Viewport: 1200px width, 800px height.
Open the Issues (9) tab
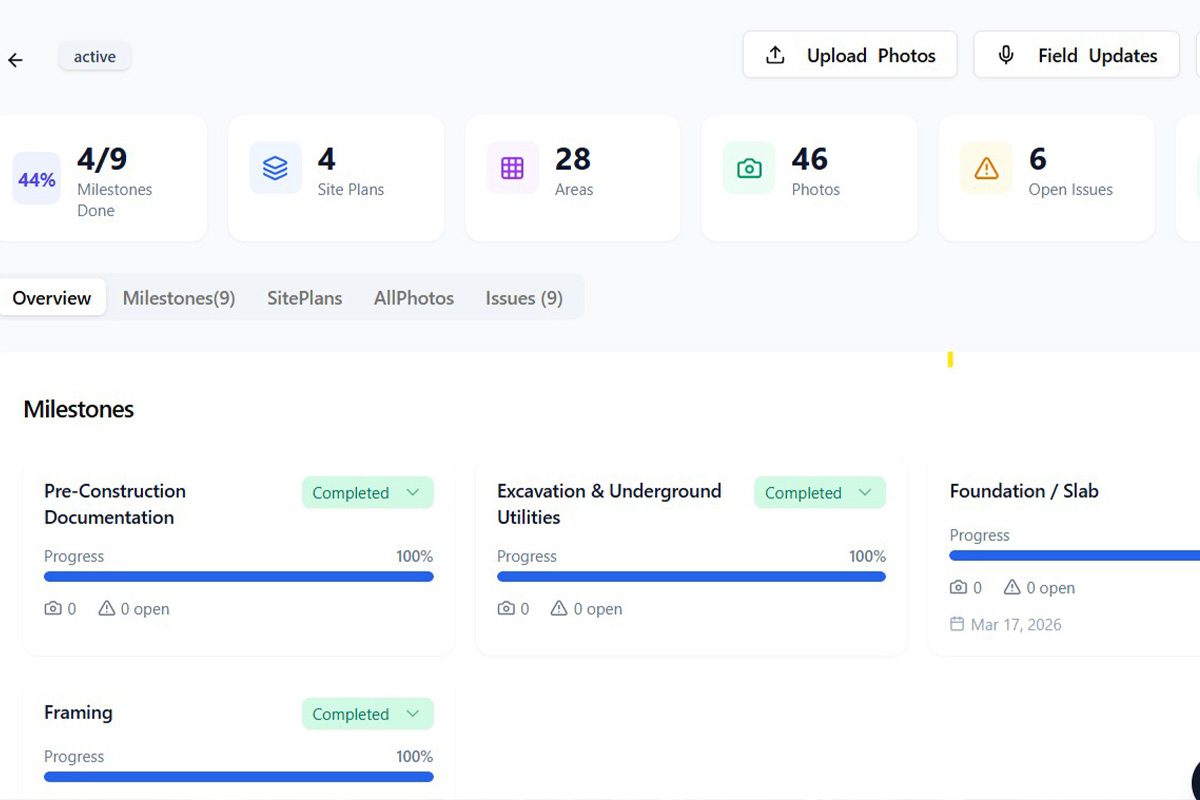(x=524, y=298)
